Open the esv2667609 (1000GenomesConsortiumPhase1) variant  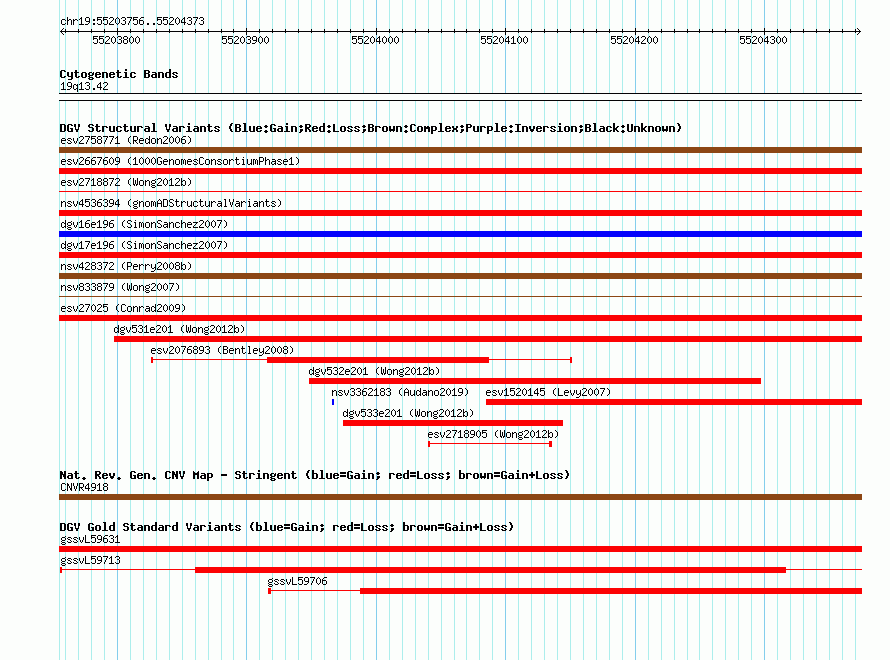click(180, 161)
